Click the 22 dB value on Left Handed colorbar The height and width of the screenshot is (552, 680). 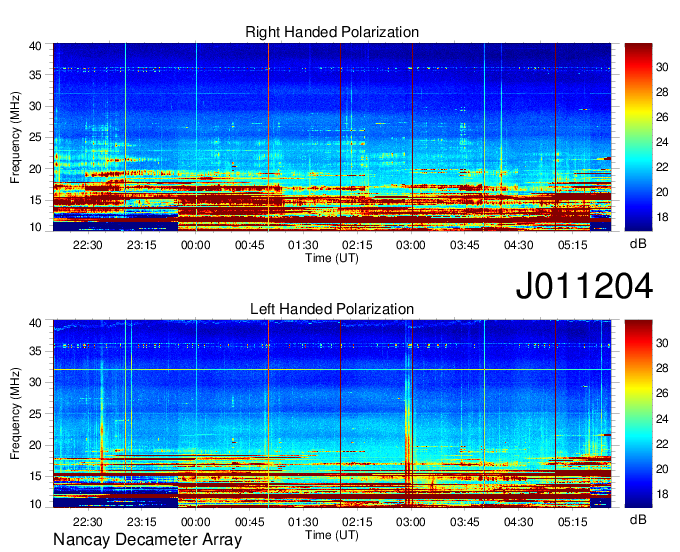(662, 444)
